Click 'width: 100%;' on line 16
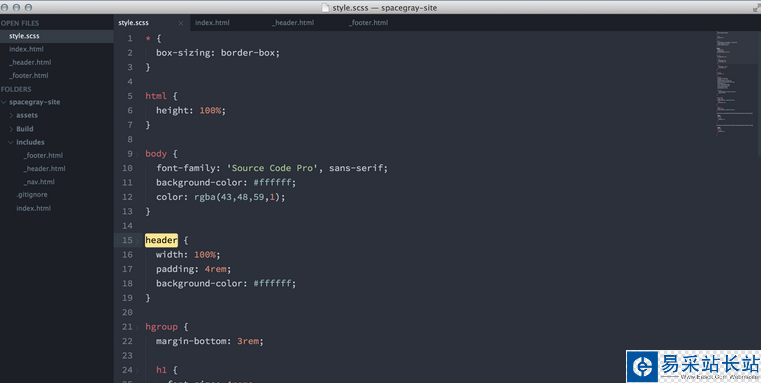The image size is (761, 383). coord(188,254)
